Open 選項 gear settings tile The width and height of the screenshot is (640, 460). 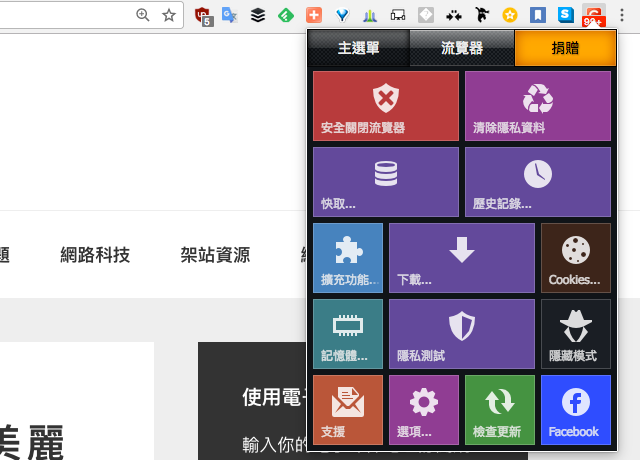pos(423,410)
